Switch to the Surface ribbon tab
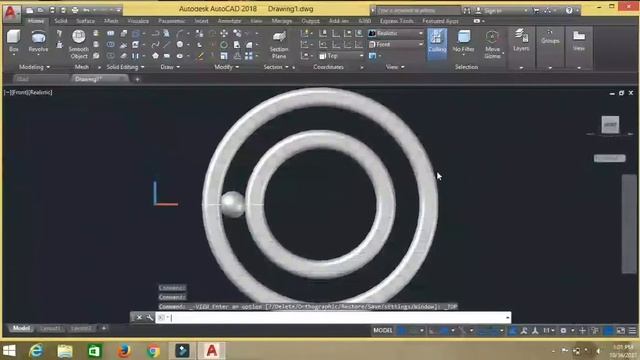Image resolution: width=640 pixels, height=360 pixels. [x=85, y=21]
